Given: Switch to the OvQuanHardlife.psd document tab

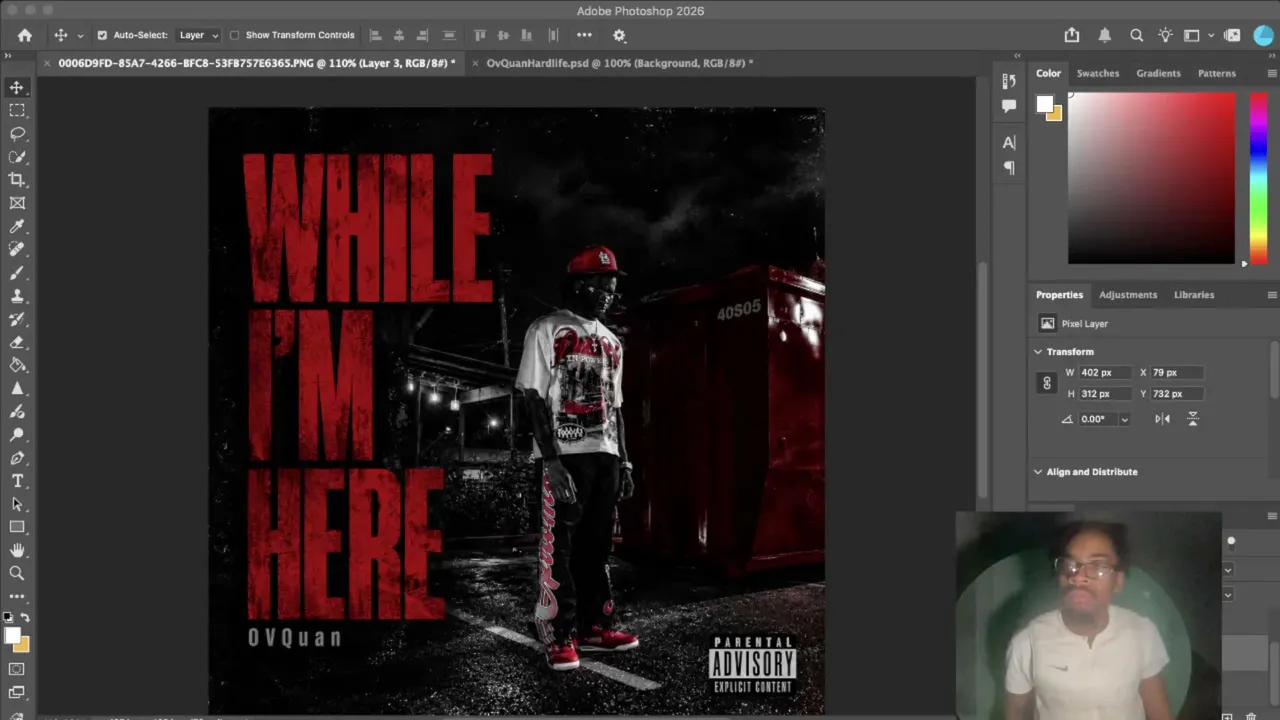Looking at the screenshot, I should click(x=619, y=63).
